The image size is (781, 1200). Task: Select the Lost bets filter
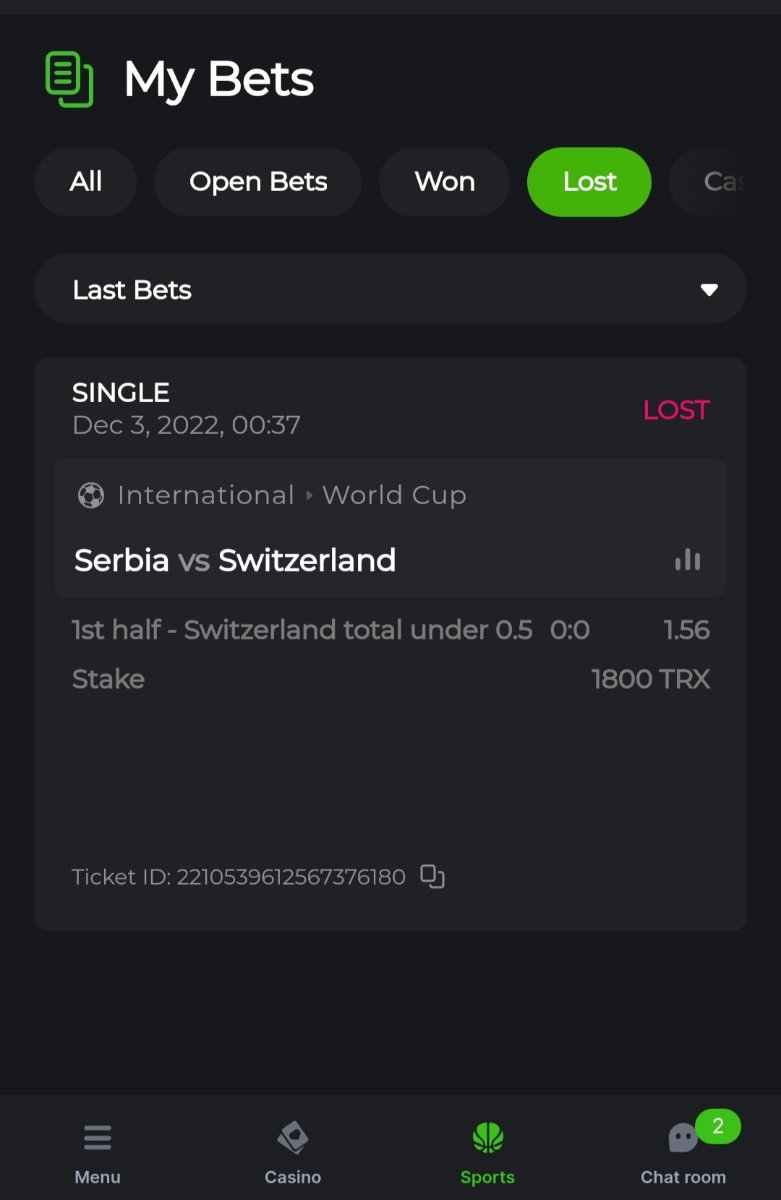point(590,182)
